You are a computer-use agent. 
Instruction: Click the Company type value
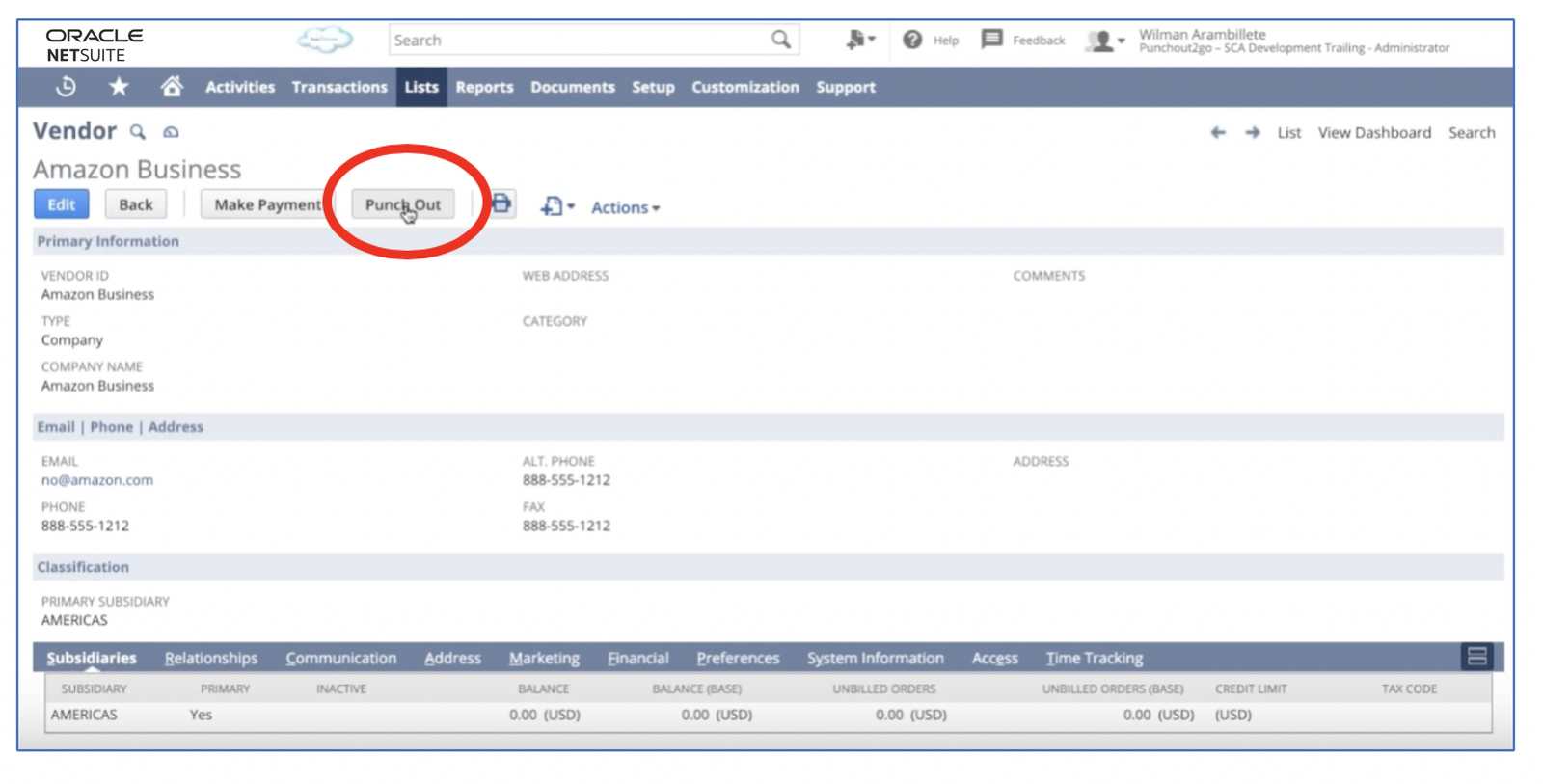coord(71,340)
